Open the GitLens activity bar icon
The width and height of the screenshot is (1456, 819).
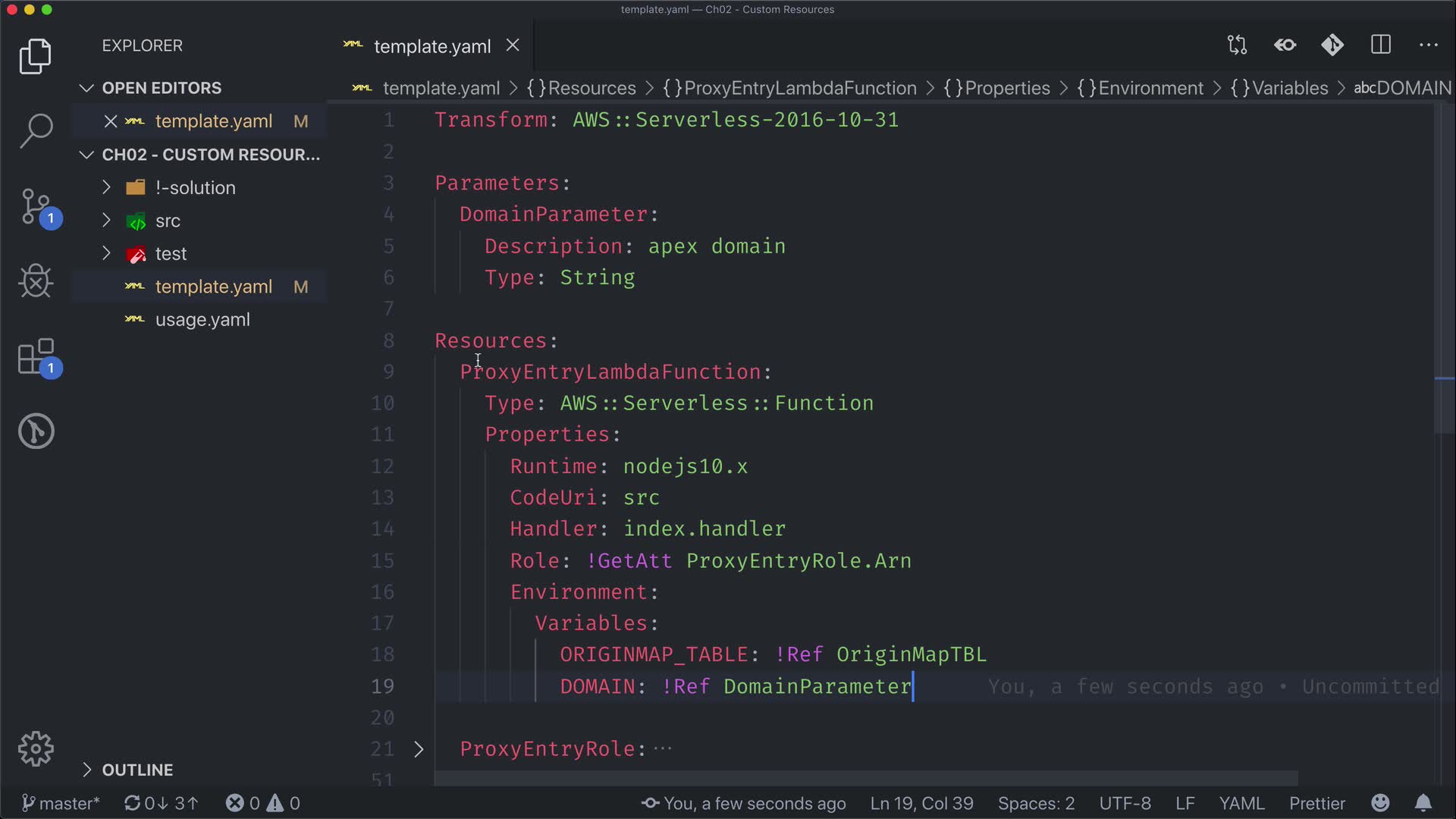[36, 431]
